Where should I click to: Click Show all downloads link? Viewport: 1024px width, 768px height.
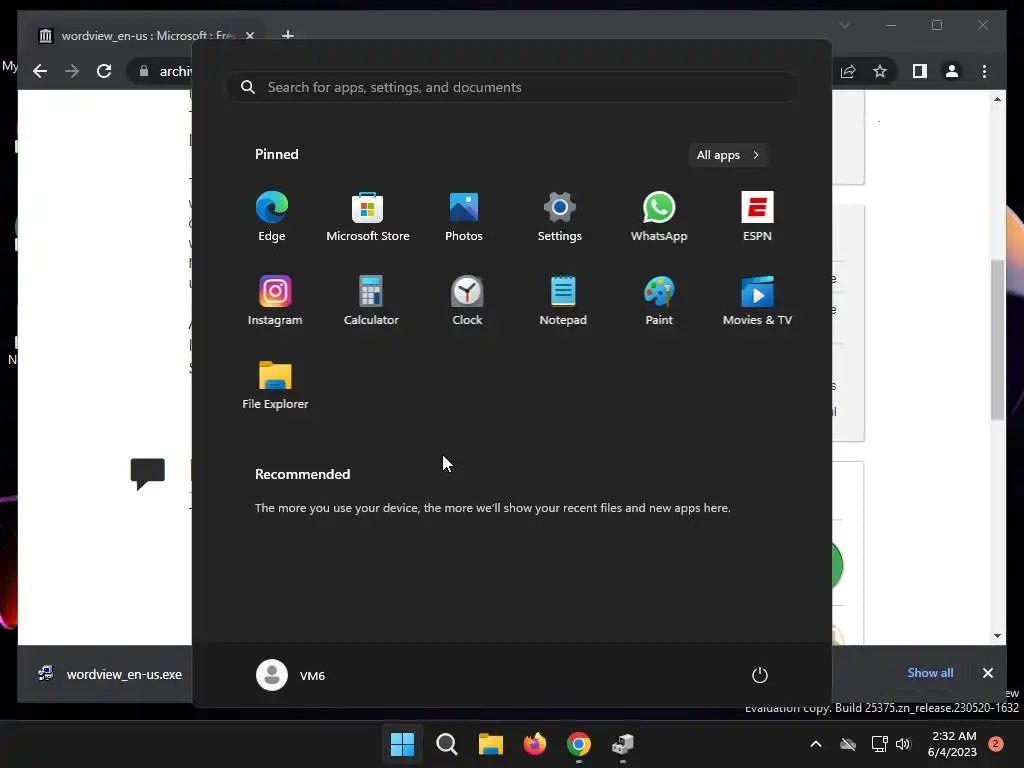[x=930, y=673]
